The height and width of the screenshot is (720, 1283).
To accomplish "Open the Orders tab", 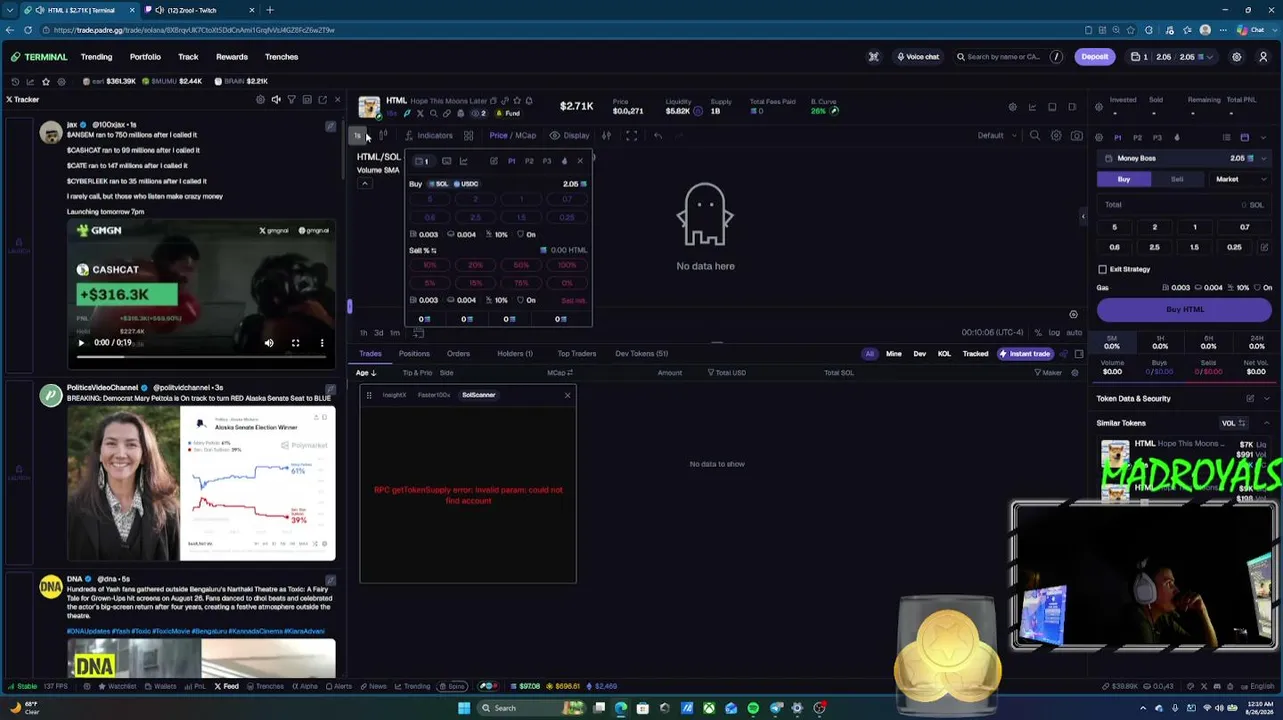I will click(458, 353).
